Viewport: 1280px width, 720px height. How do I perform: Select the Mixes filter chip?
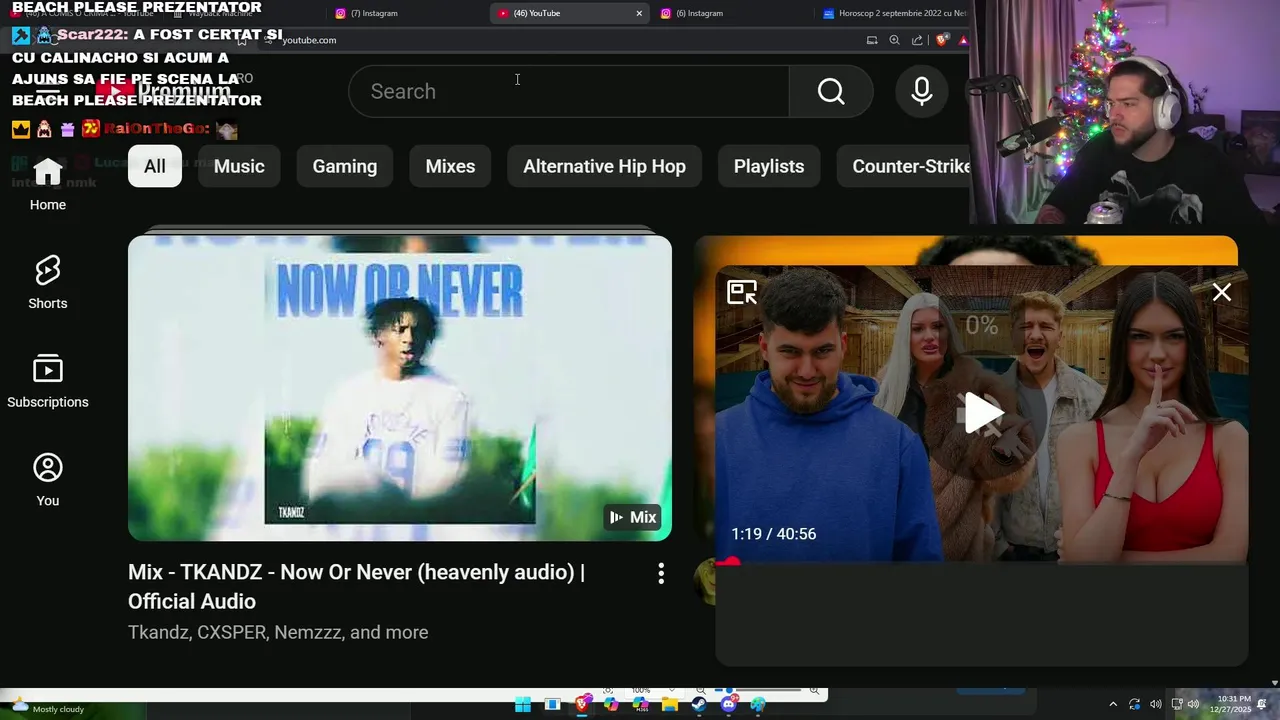[450, 166]
